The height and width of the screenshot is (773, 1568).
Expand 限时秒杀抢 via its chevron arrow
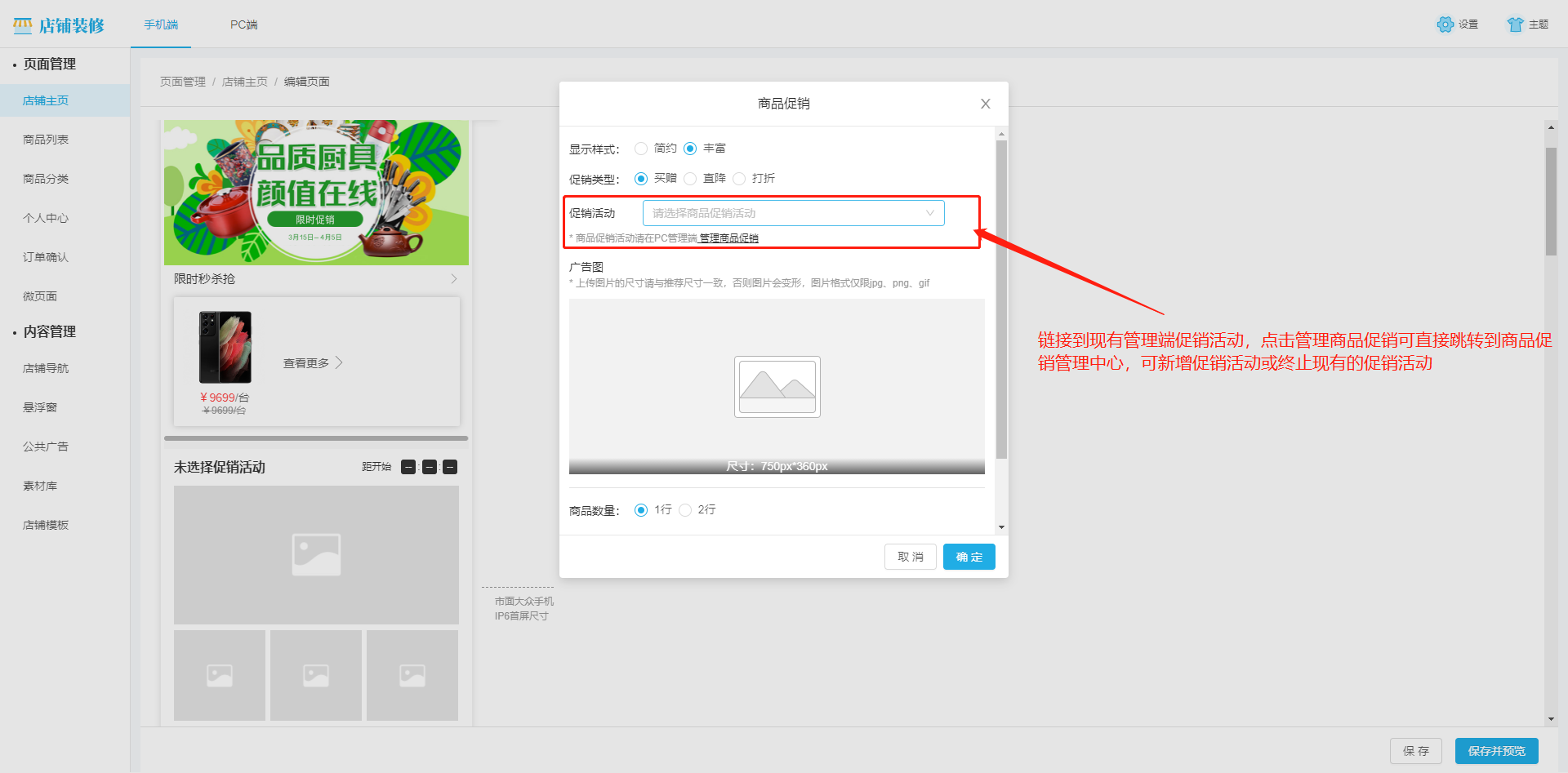pyautogui.click(x=454, y=278)
